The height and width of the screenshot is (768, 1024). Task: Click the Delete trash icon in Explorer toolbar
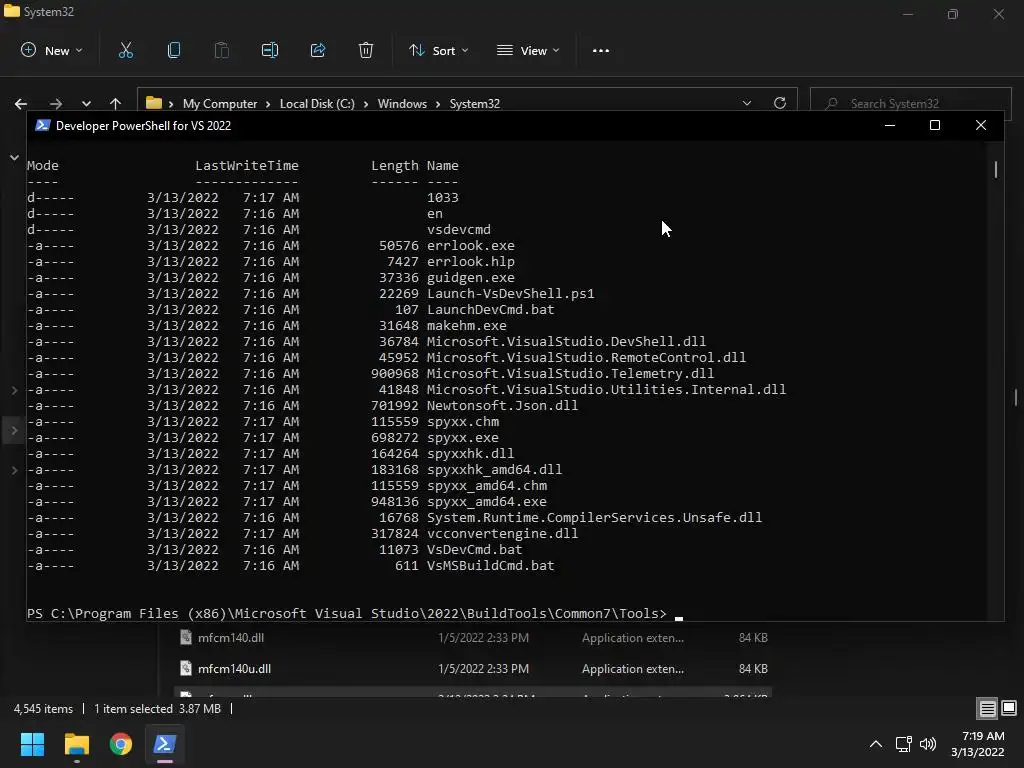coord(366,50)
